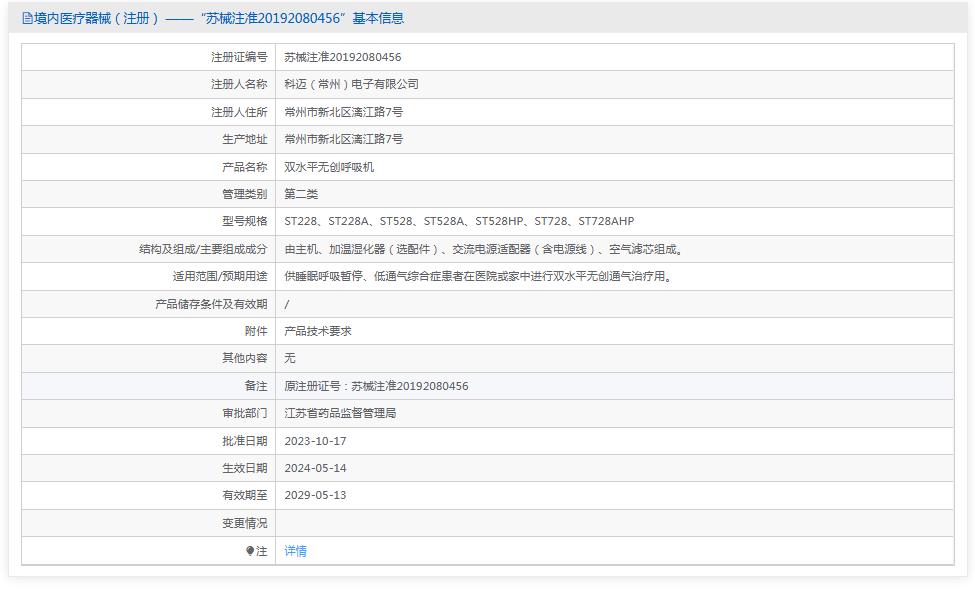Viewport: 975px width, 592px height.
Task: Select the expiry date 2029-05-13
Action: (320, 495)
